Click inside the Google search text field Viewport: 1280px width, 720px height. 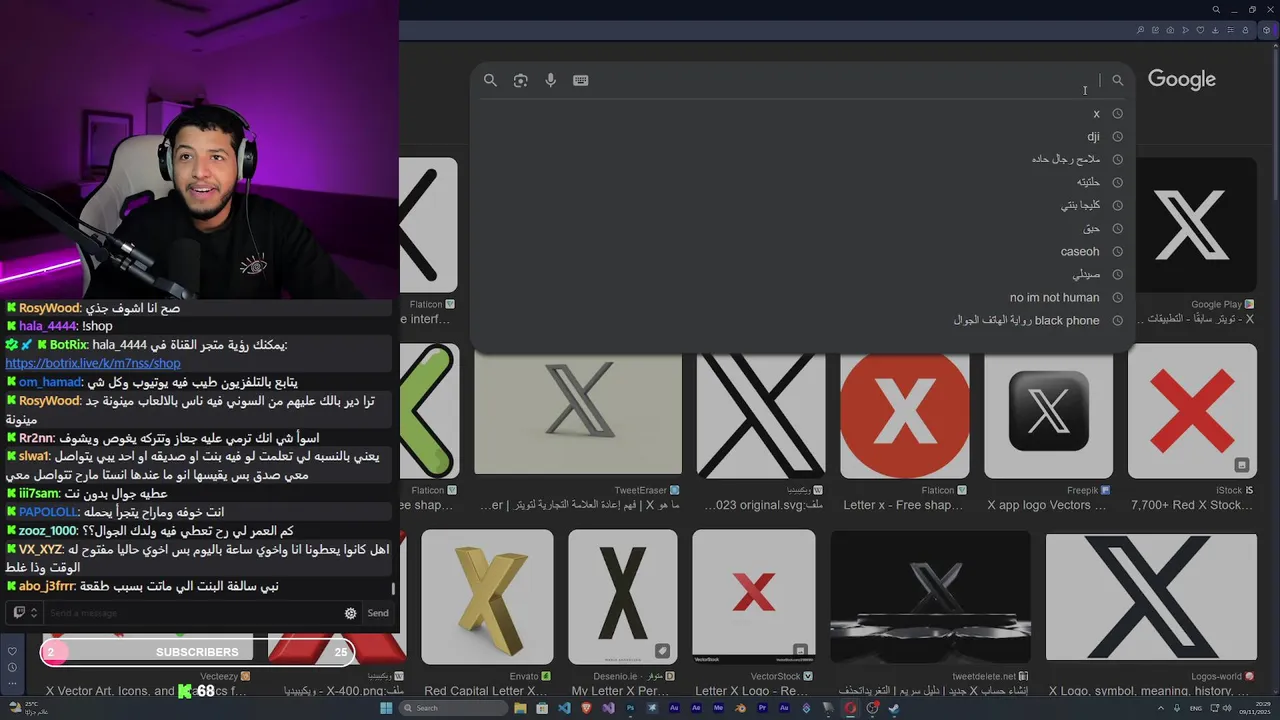(x=845, y=80)
